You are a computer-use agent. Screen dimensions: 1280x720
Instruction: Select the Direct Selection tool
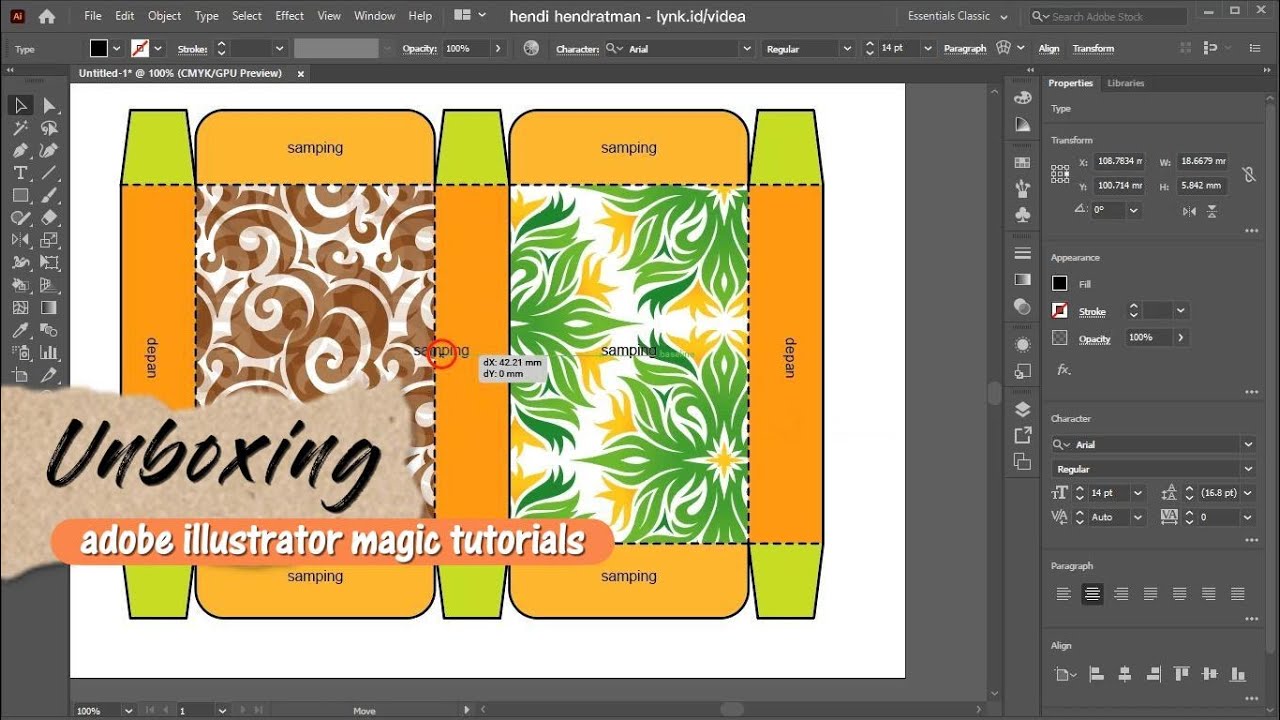click(49, 105)
